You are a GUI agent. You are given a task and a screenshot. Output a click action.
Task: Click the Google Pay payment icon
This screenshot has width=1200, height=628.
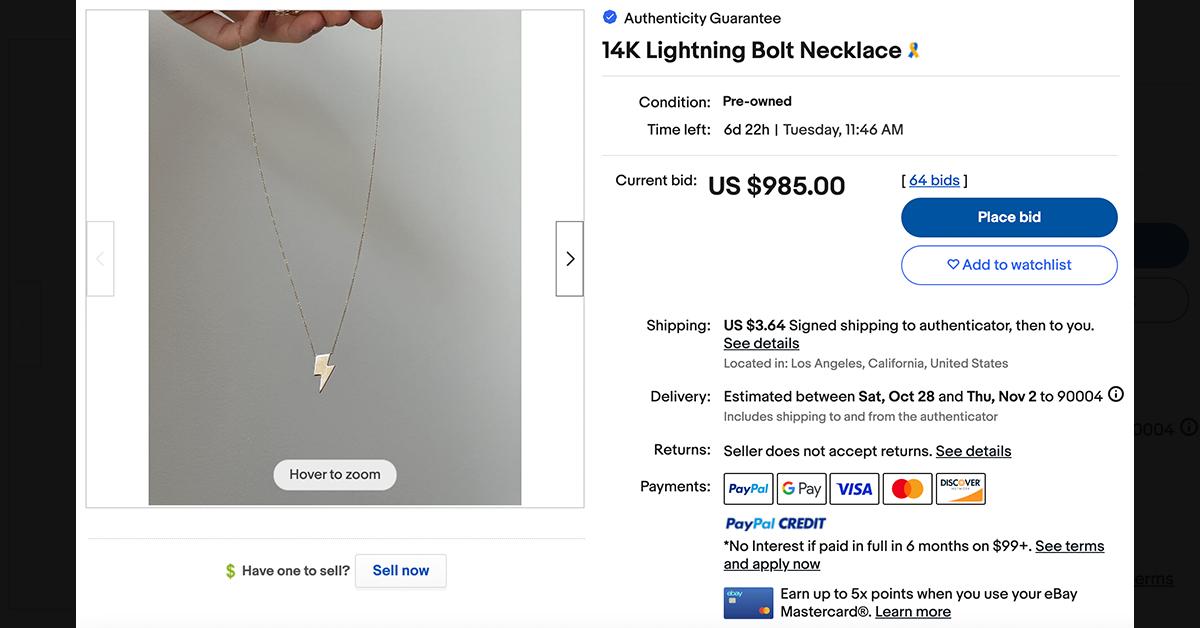tap(801, 488)
